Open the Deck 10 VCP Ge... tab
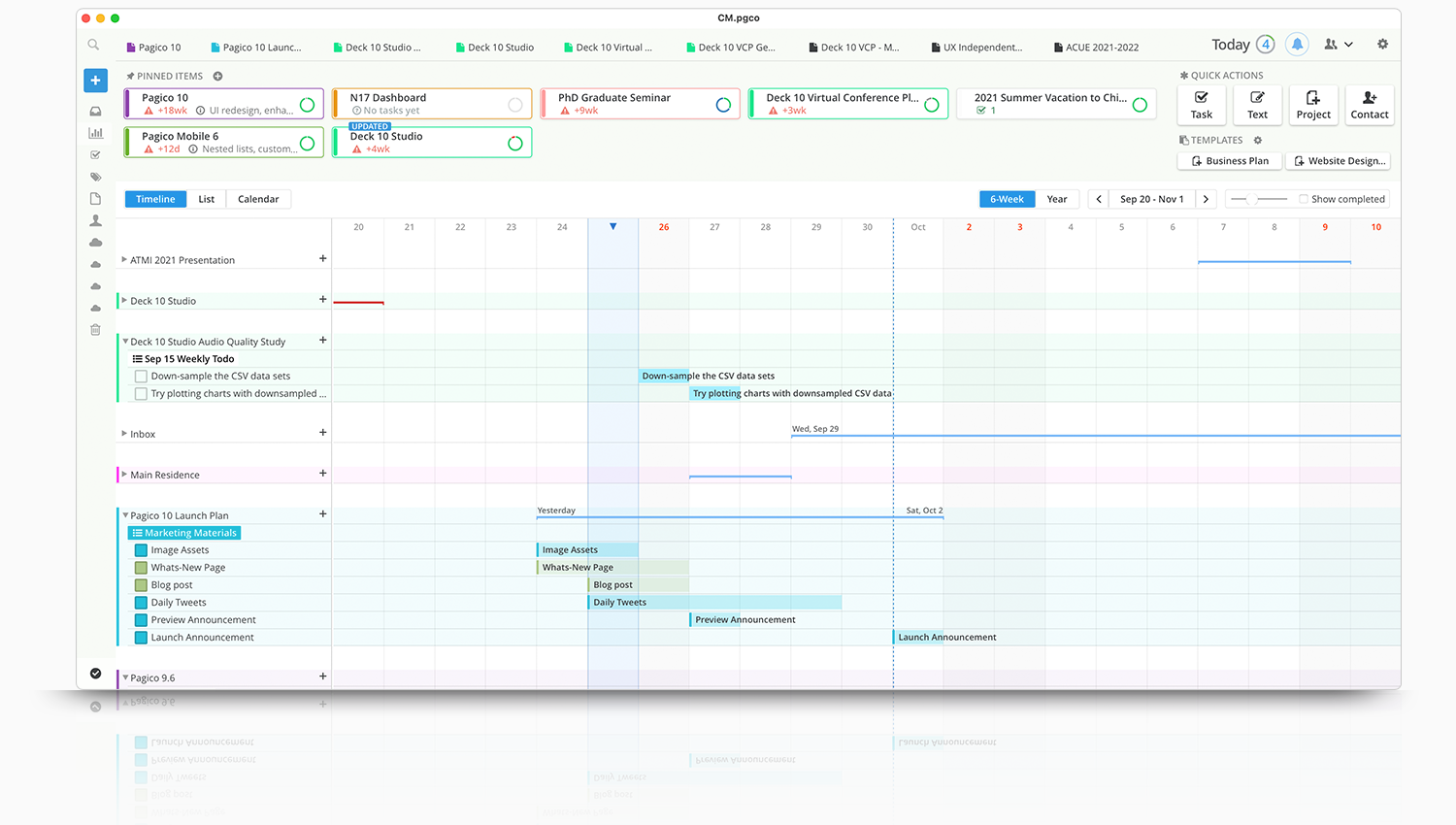The image size is (1456, 825). click(730, 47)
